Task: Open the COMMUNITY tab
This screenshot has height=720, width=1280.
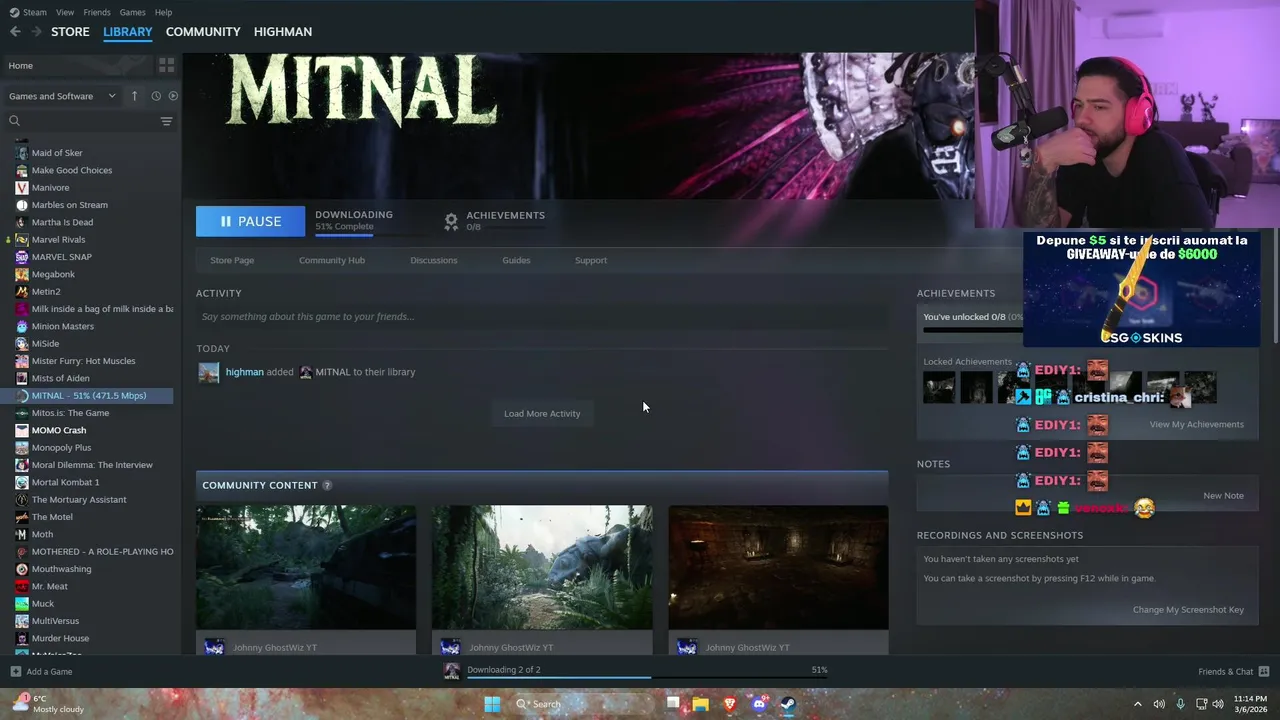Action: pos(203,32)
